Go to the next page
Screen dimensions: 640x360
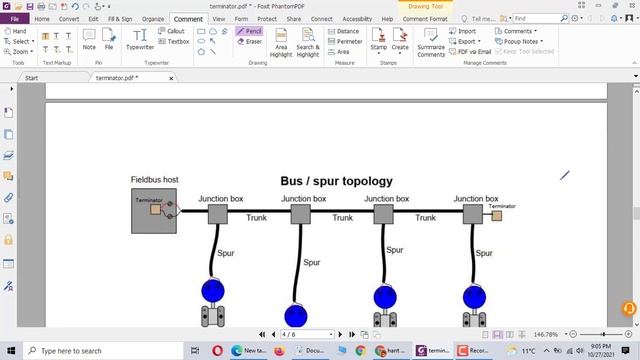click(x=340, y=334)
